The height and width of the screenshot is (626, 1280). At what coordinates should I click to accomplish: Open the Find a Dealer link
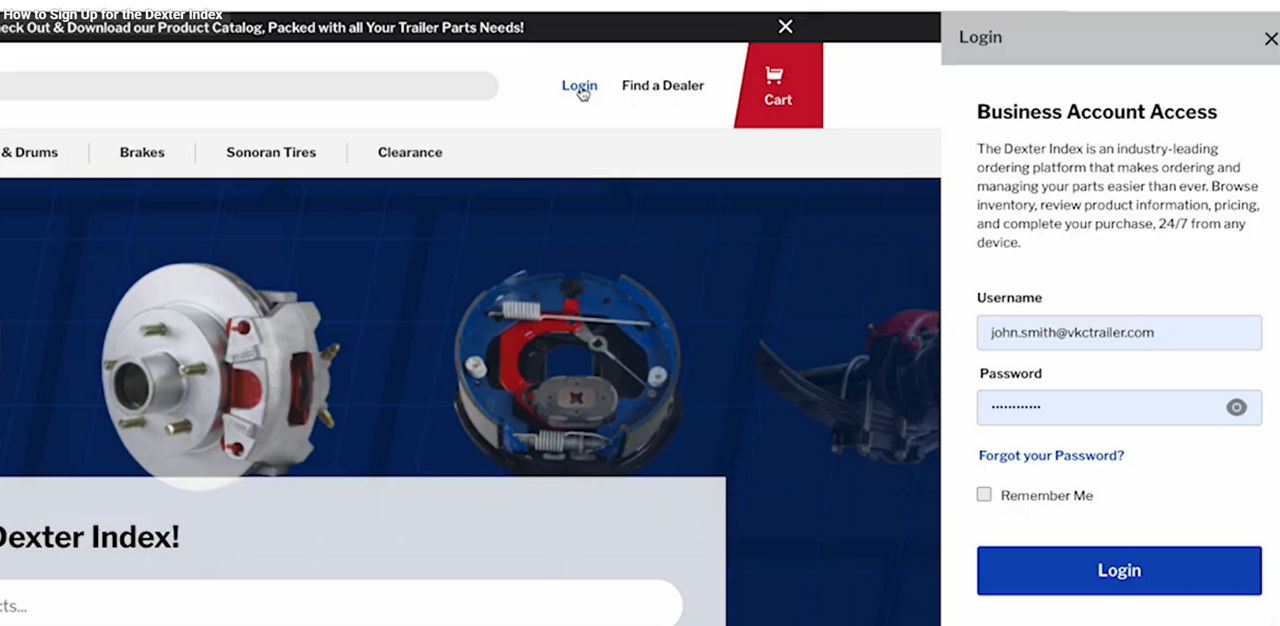663,85
